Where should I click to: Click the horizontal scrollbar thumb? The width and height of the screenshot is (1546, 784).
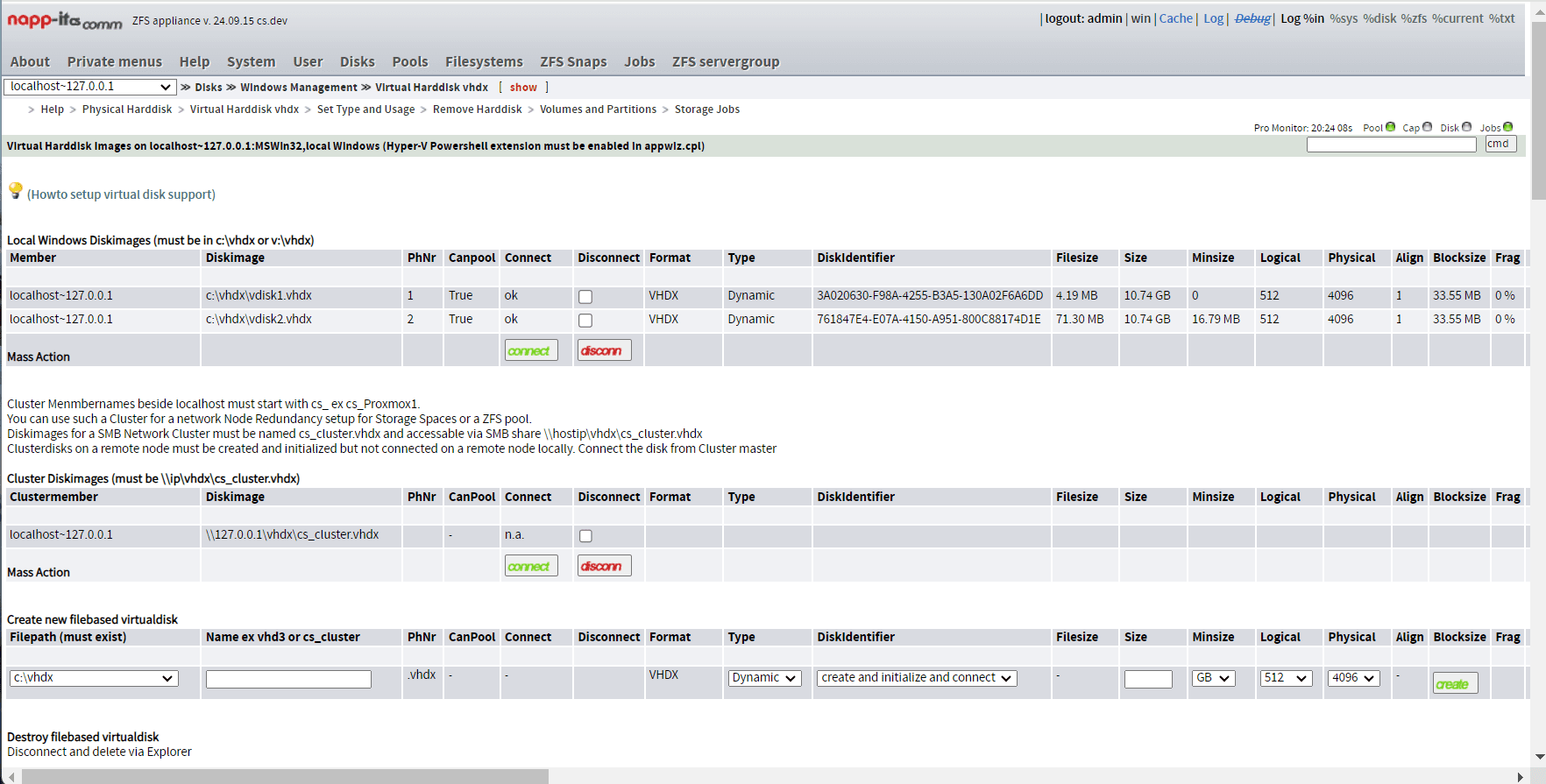286,777
